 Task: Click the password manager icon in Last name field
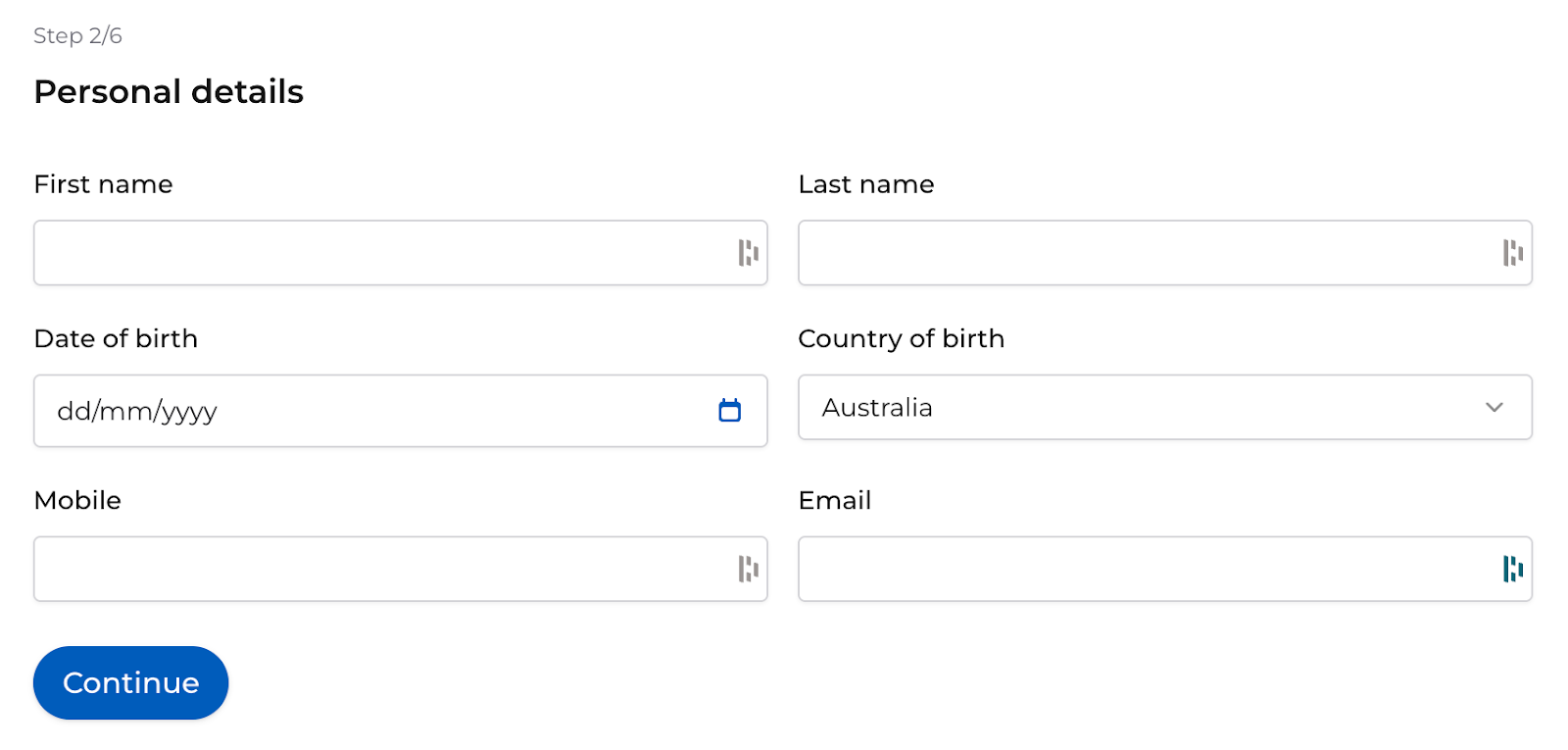point(1512,253)
